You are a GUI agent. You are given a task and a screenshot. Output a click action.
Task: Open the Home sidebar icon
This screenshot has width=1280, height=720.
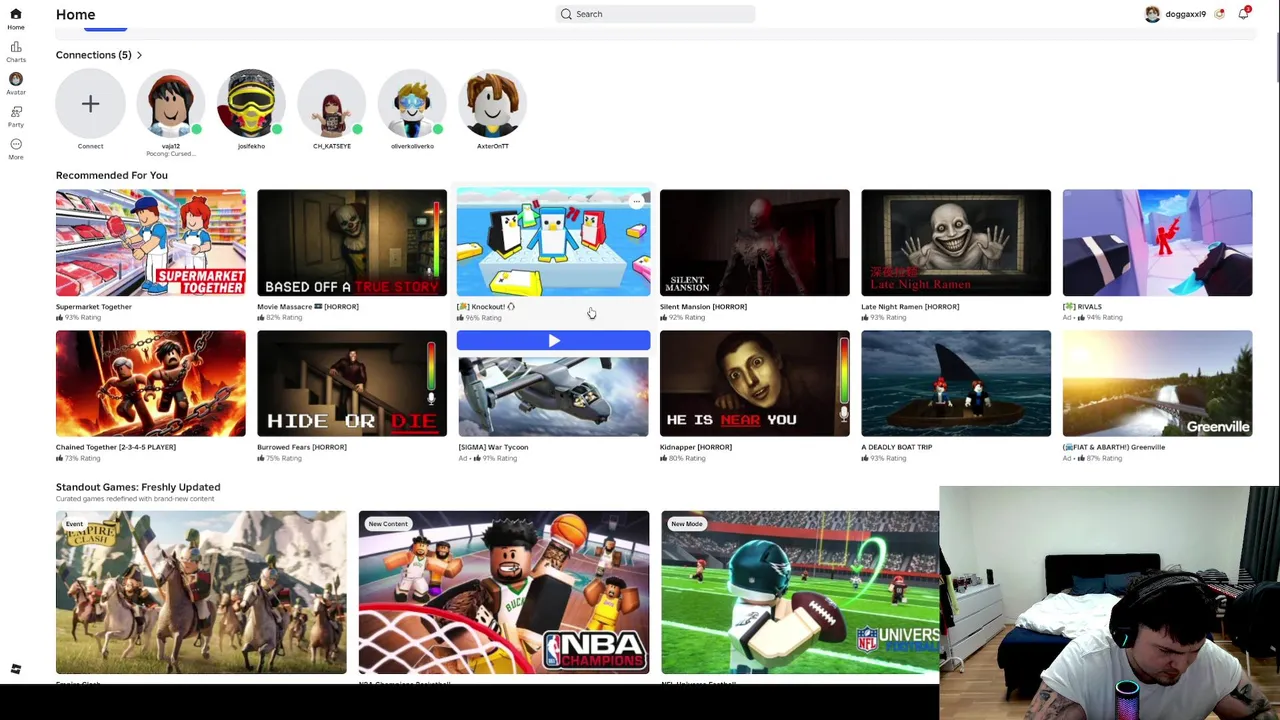point(15,14)
